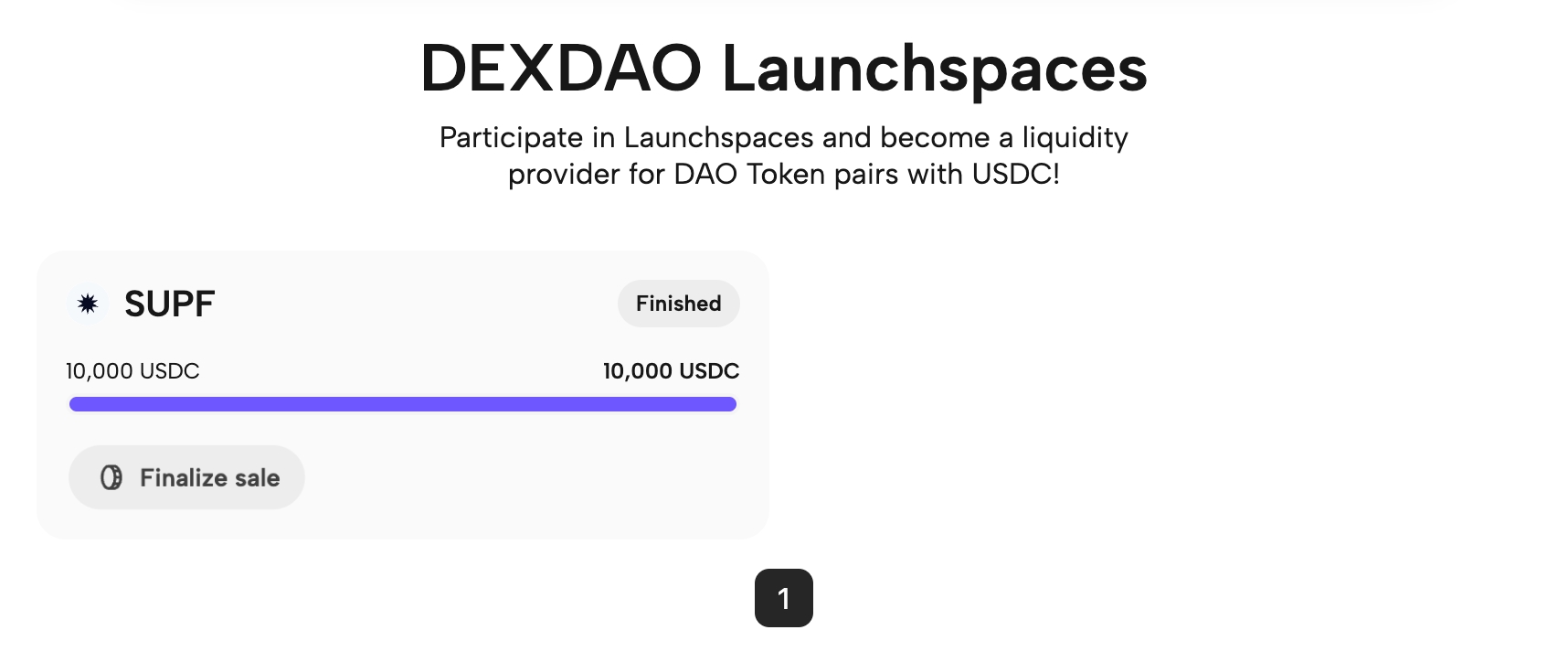Click the raised amount 10,000 USDC on left

tap(132, 371)
